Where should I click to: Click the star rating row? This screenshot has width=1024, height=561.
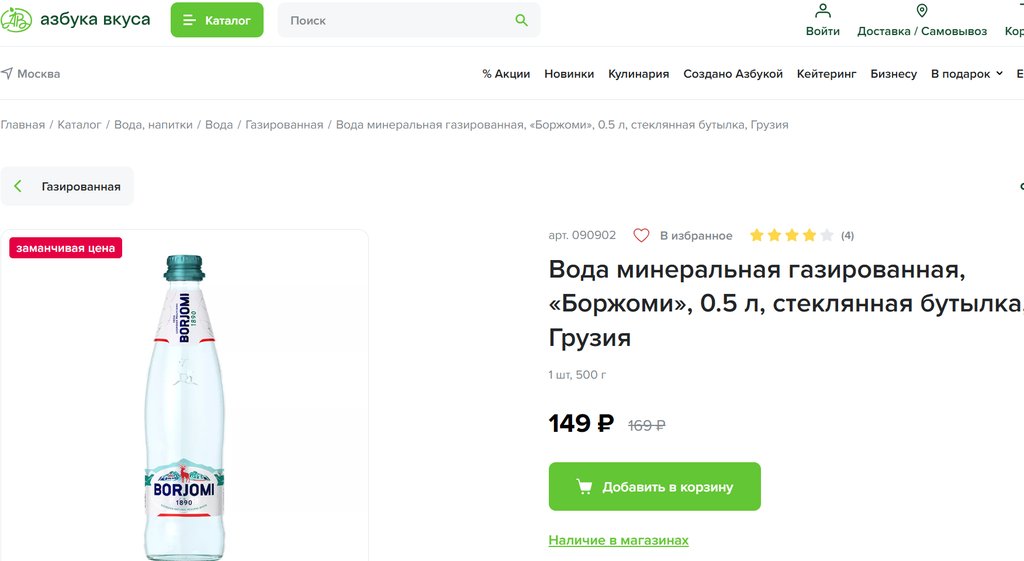pyautogui.click(x=792, y=235)
